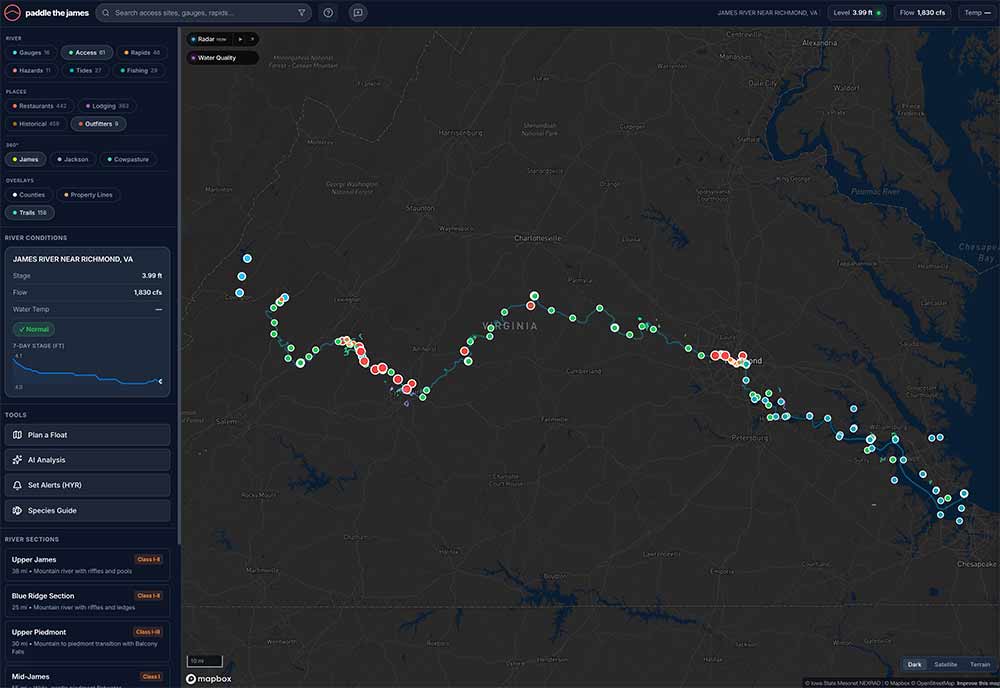The height and width of the screenshot is (688, 1000).
Task: Enable the Outfitters places filter
Action: [x=98, y=123]
